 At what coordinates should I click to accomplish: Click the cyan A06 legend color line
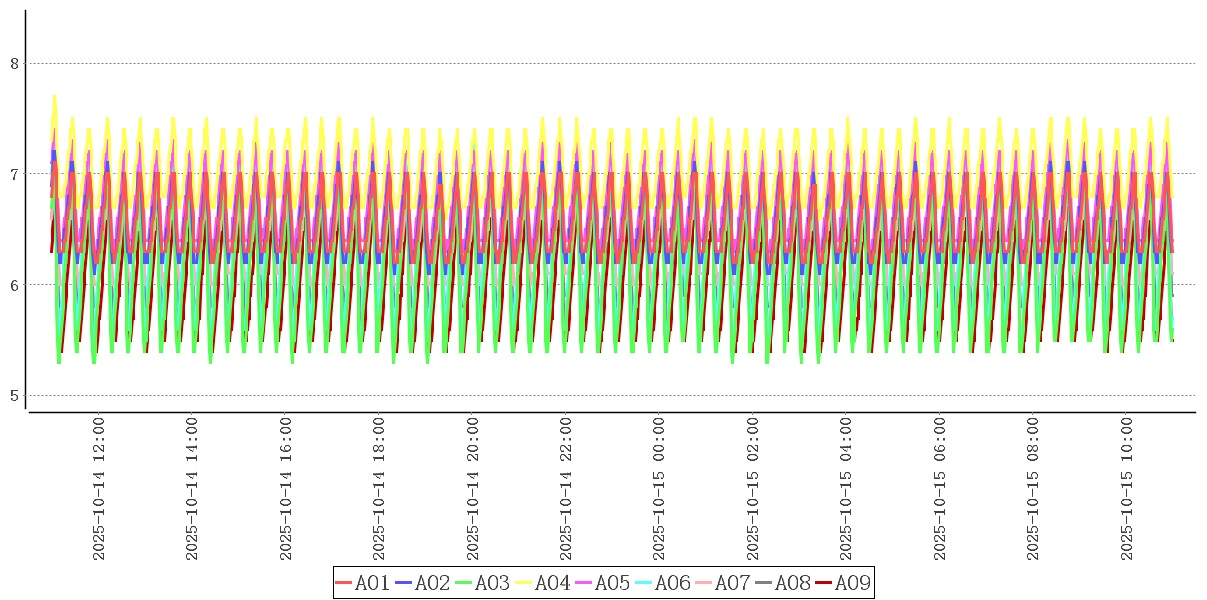(644, 583)
